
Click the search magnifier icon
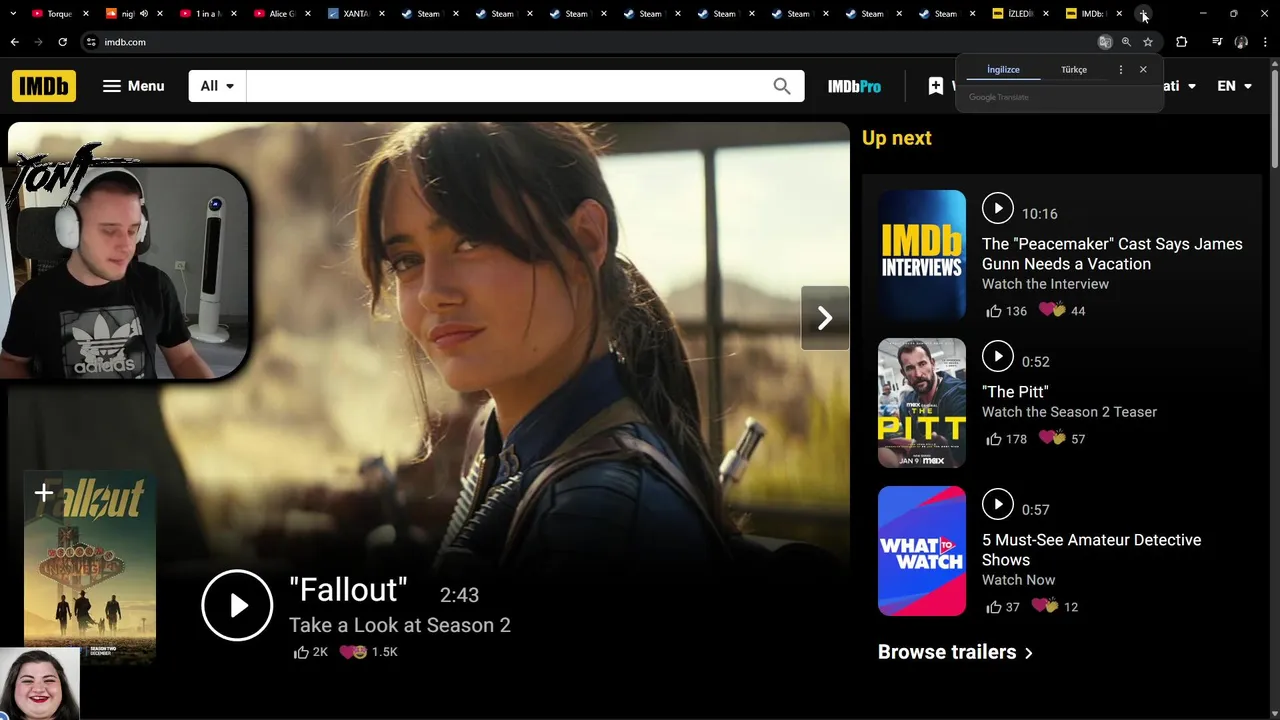pyautogui.click(x=782, y=86)
